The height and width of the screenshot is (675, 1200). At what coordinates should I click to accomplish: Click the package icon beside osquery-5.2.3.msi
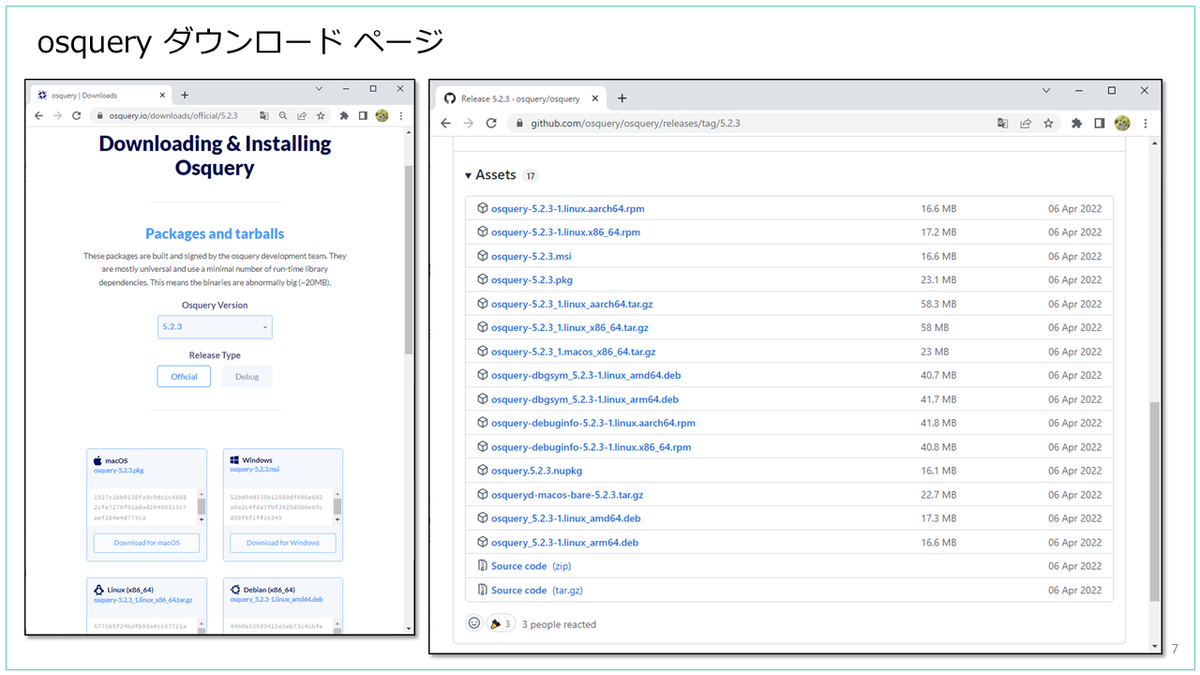482,256
